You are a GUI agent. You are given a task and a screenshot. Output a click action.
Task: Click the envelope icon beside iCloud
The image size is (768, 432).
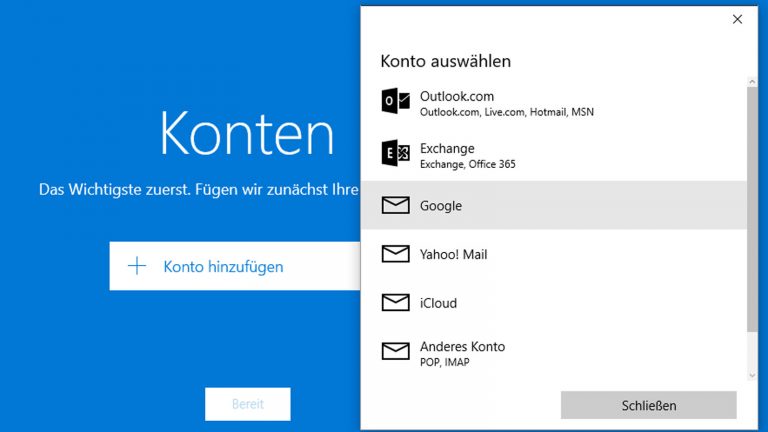(396, 302)
